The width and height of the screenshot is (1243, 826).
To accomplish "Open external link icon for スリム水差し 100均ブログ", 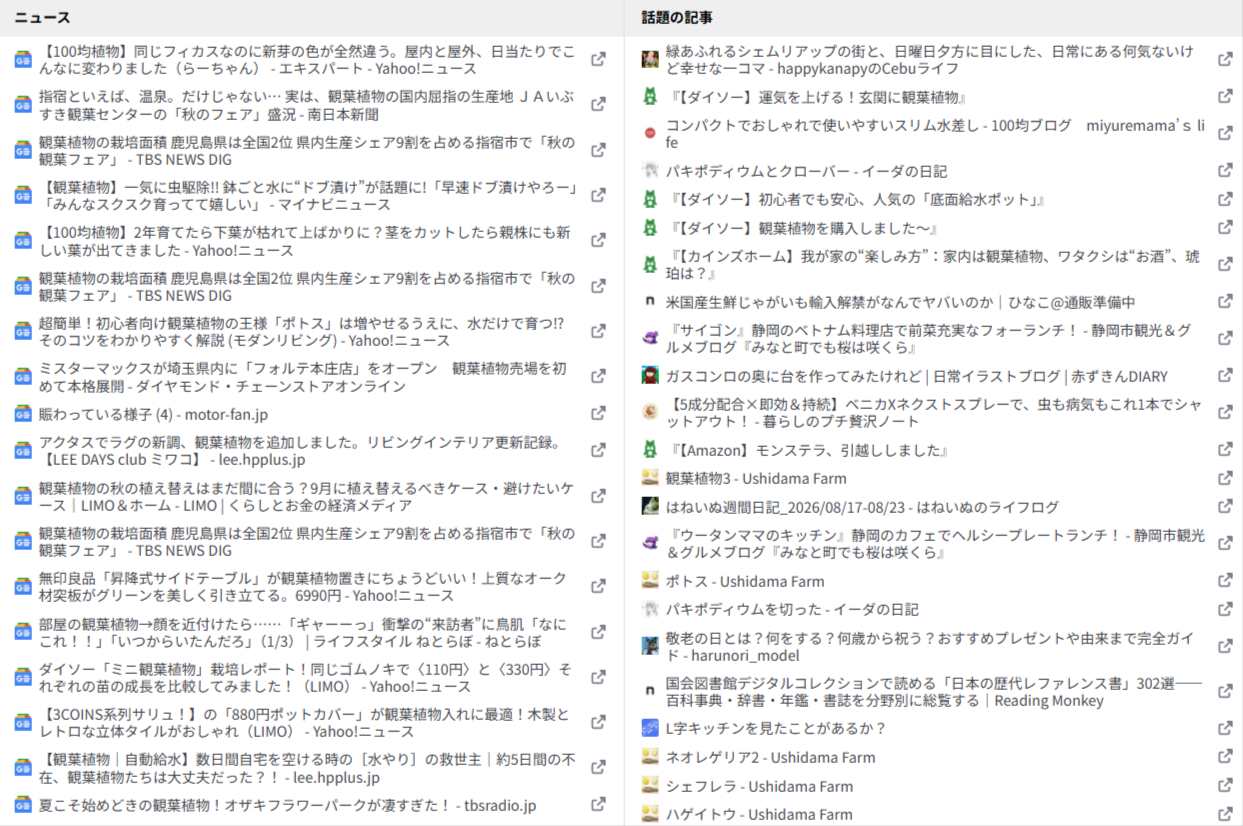I will click(1225, 133).
